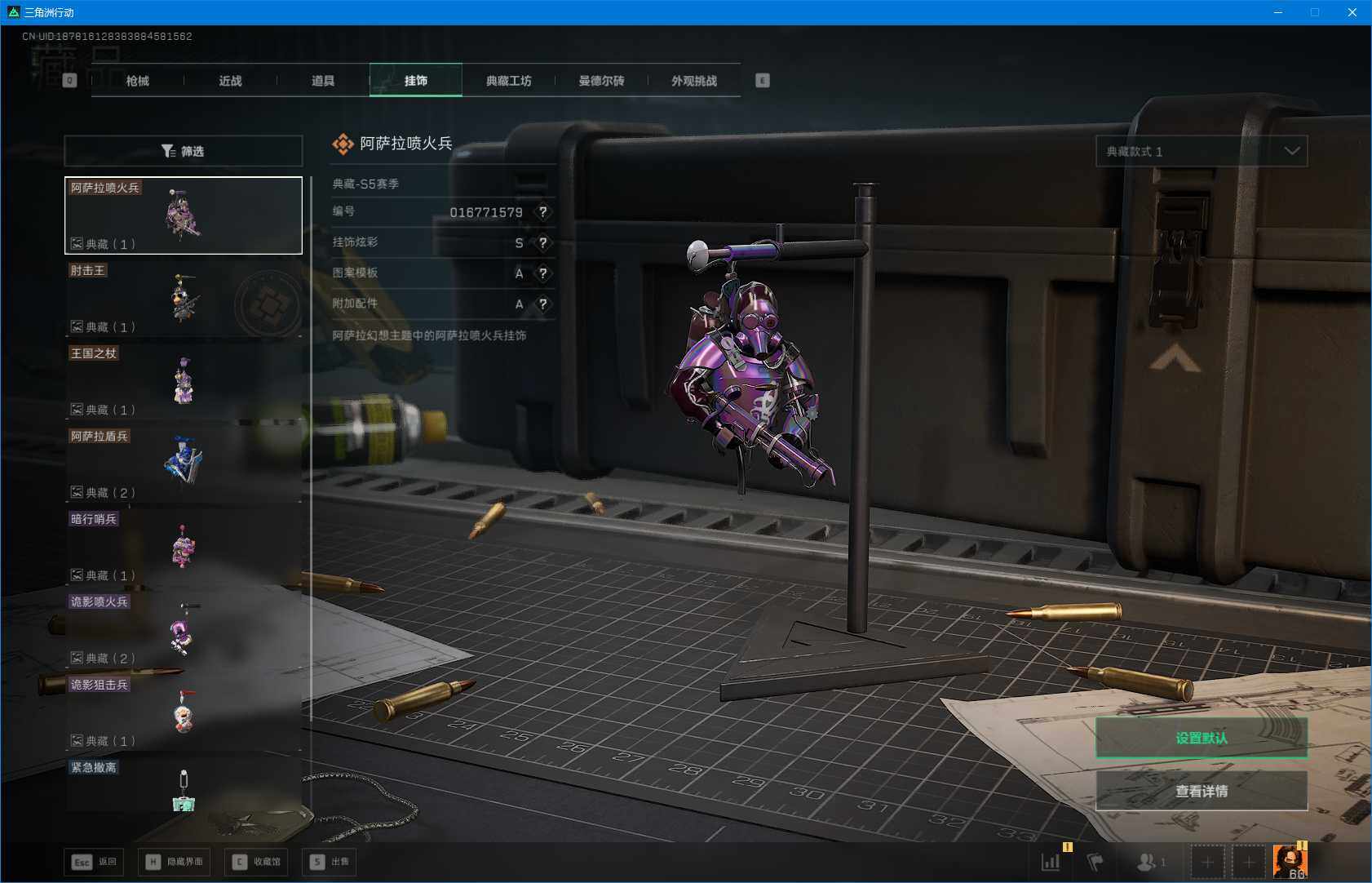Screen dimensions: 1372x883
Task: Switch to the 枪械 tab
Action: tap(137, 81)
